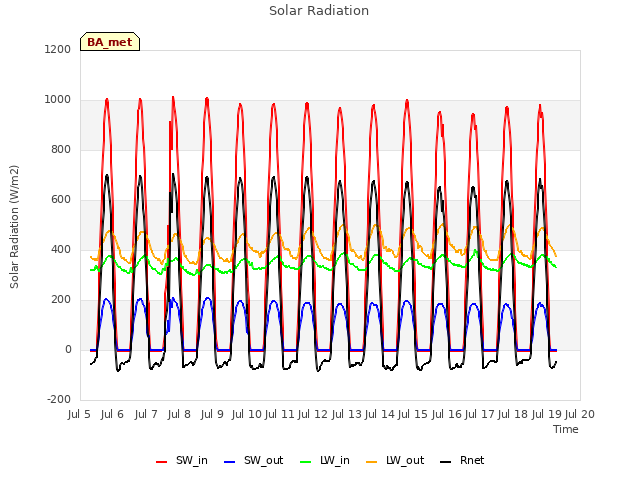Click the 200 y-axis tick label
This screenshot has height=480, width=640.
(x=61, y=300)
